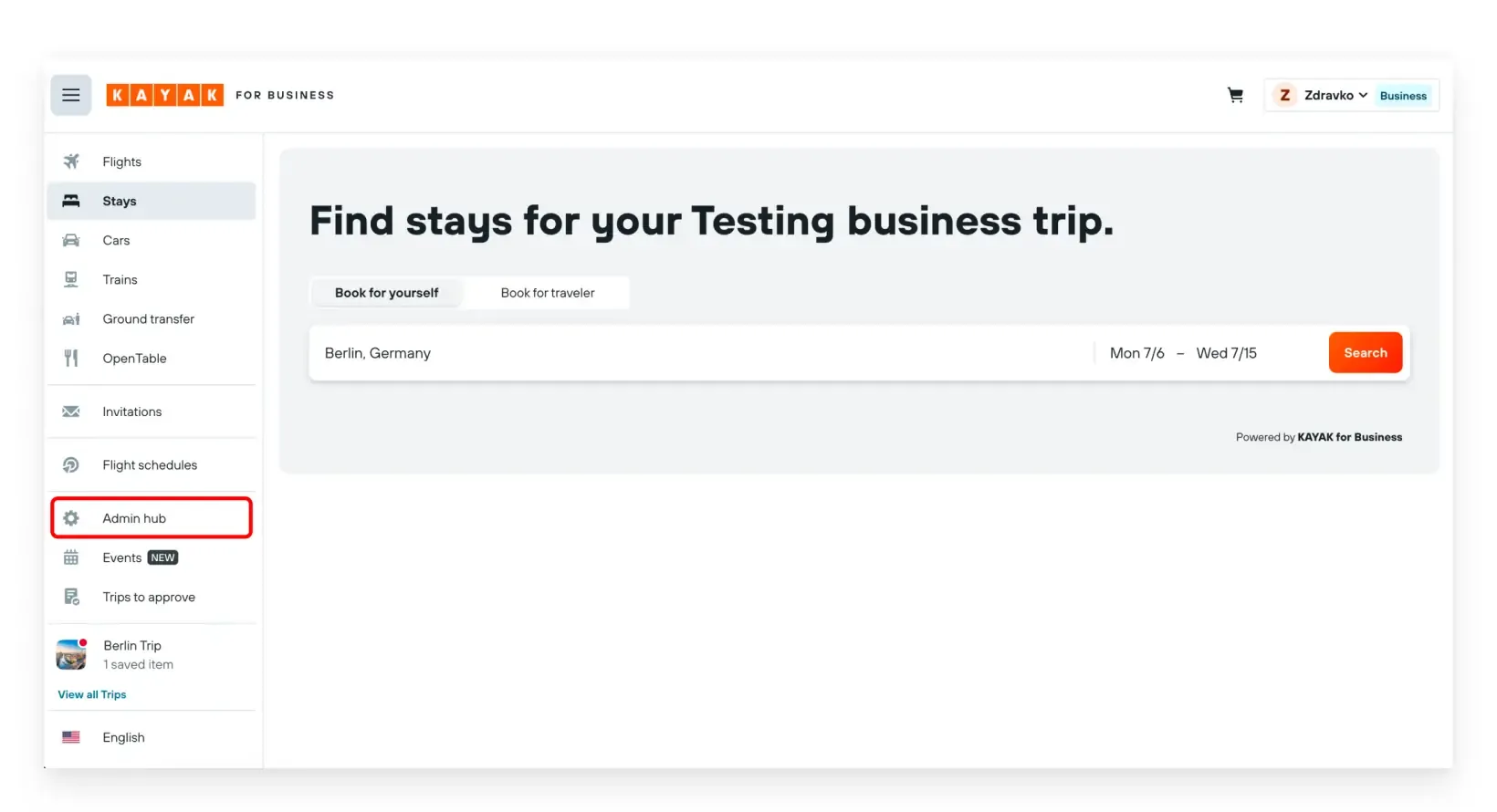Go to Cars in sidebar
This screenshot has height=812, width=1497.
pos(152,240)
